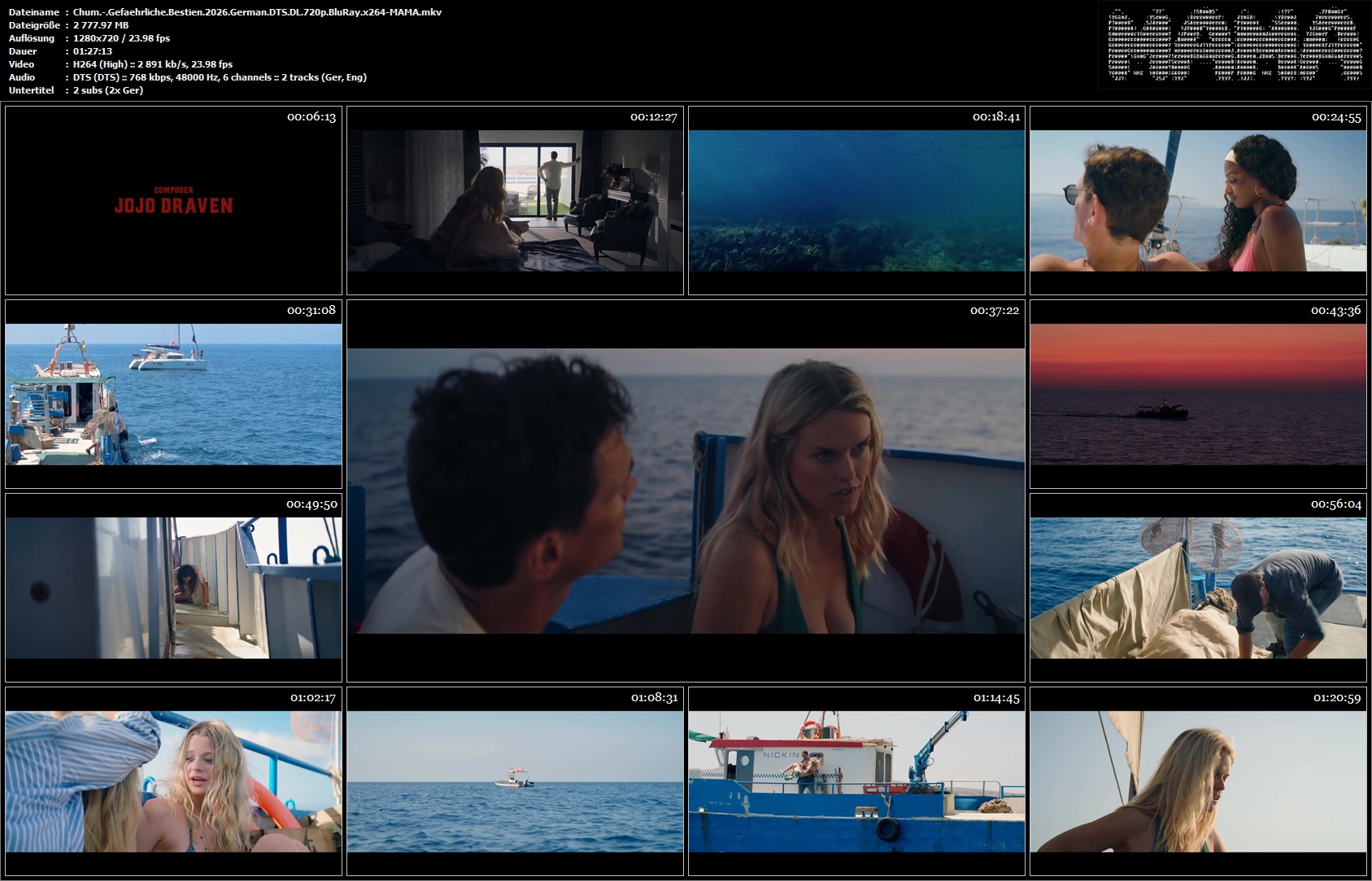Select the "Audio" label
The image size is (1372, 881).
click(x=22, y=77)
